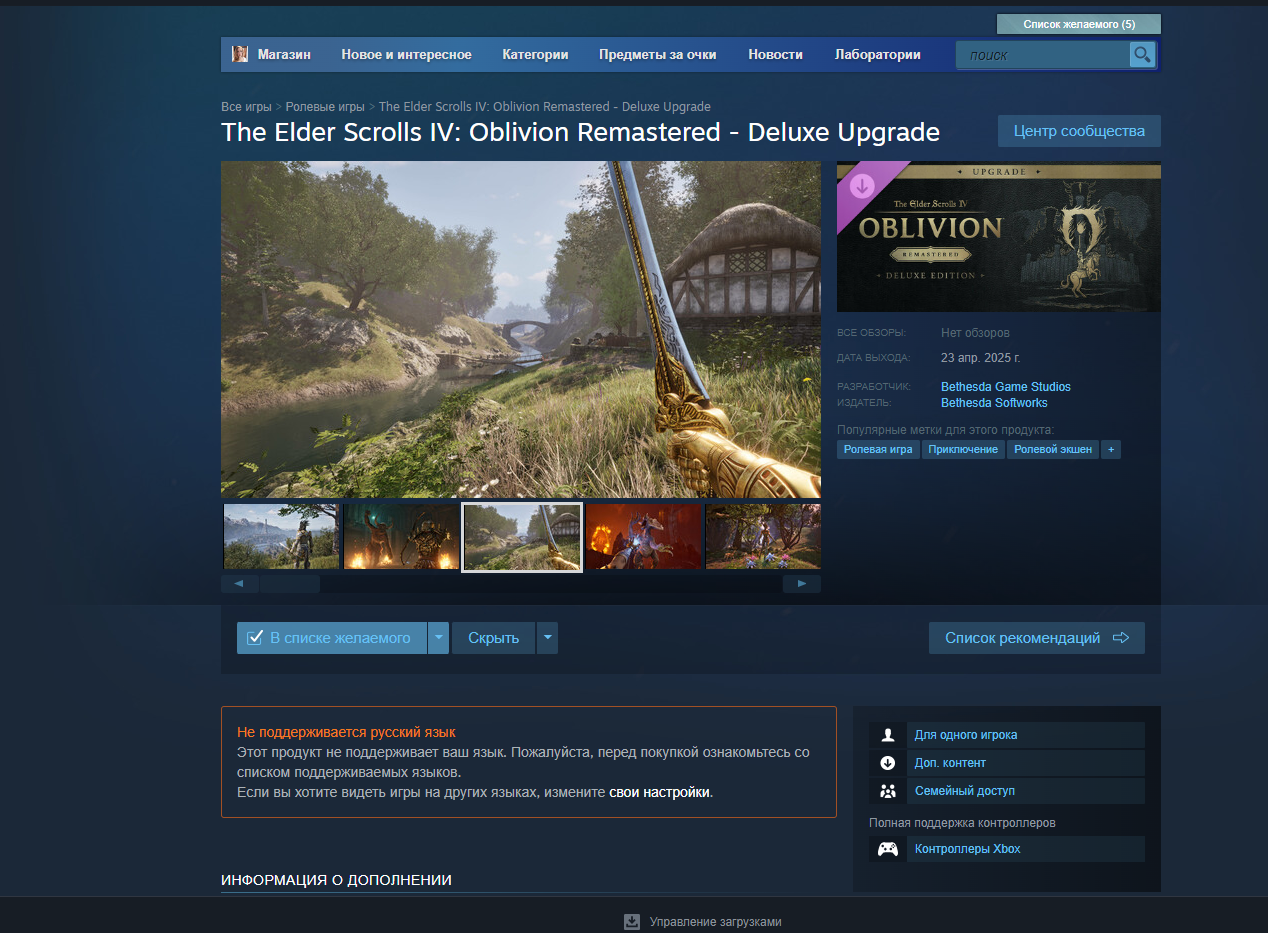Click the ИНФОРМАЦИЯ О ДОПОЛНЕНИИ heading
This screenshot has width=1268, height=933.
[x=336, y=880]
